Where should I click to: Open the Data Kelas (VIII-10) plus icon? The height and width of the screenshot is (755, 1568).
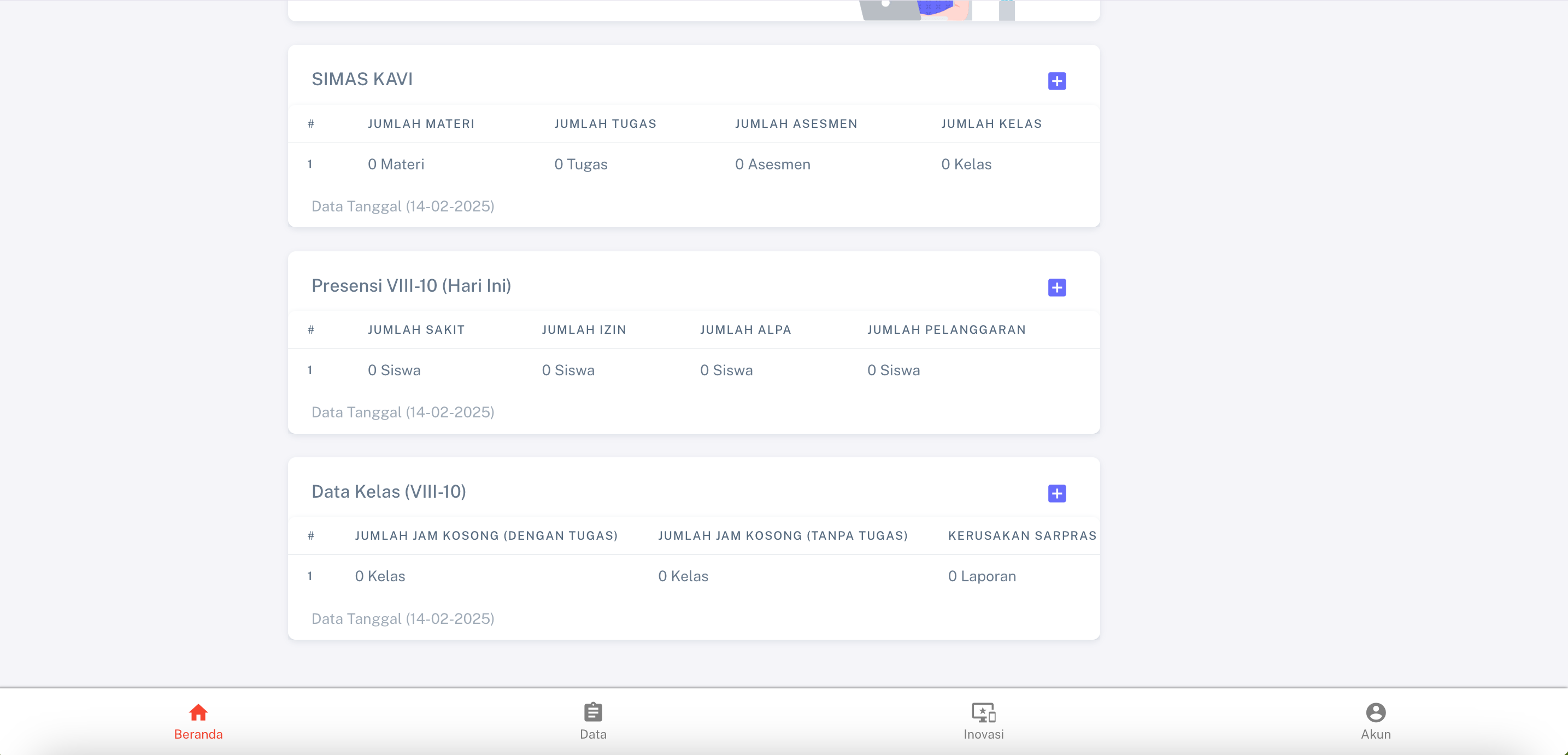point(1056,493)
